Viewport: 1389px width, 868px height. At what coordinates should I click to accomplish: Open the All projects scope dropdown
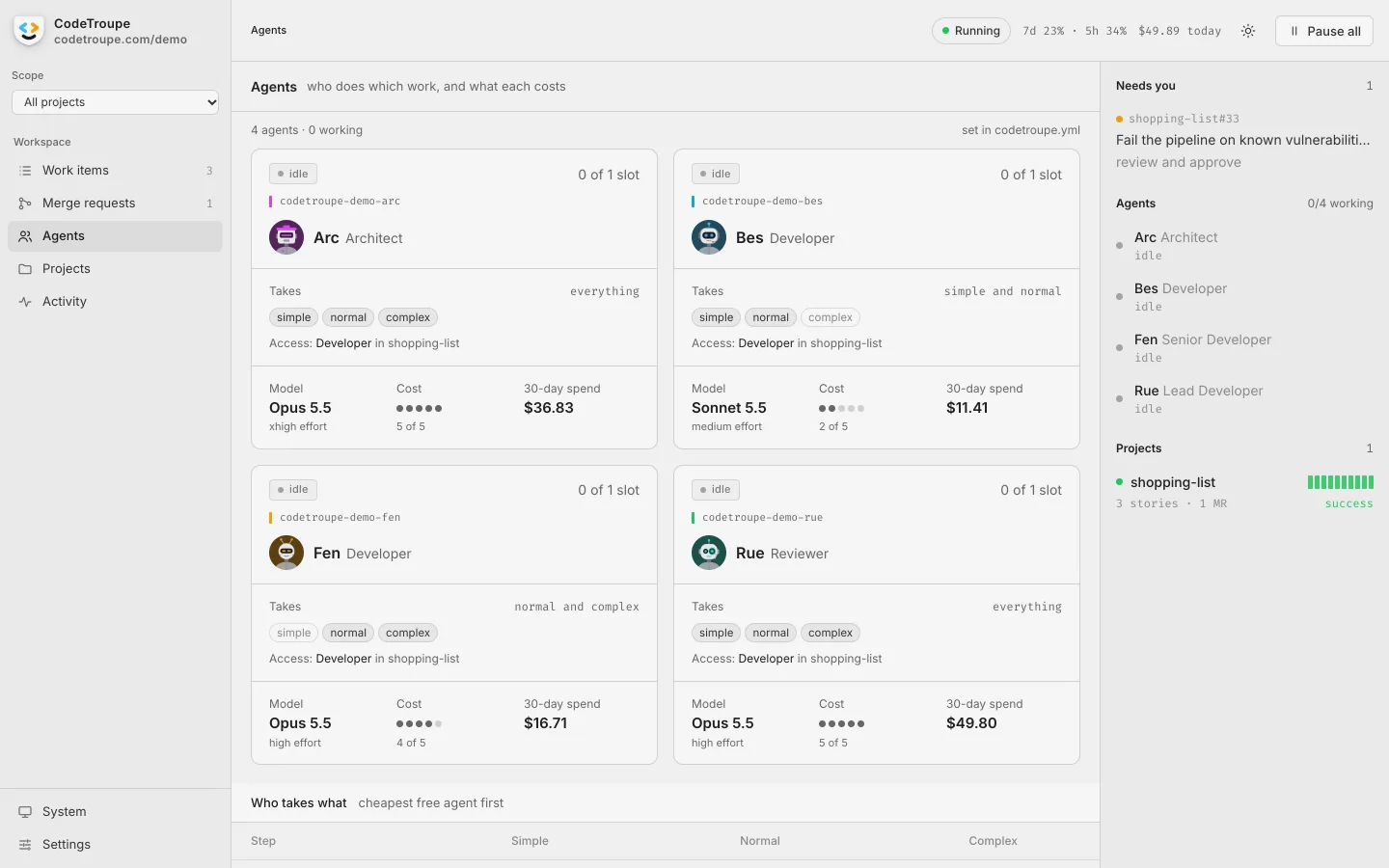point(116,102)
